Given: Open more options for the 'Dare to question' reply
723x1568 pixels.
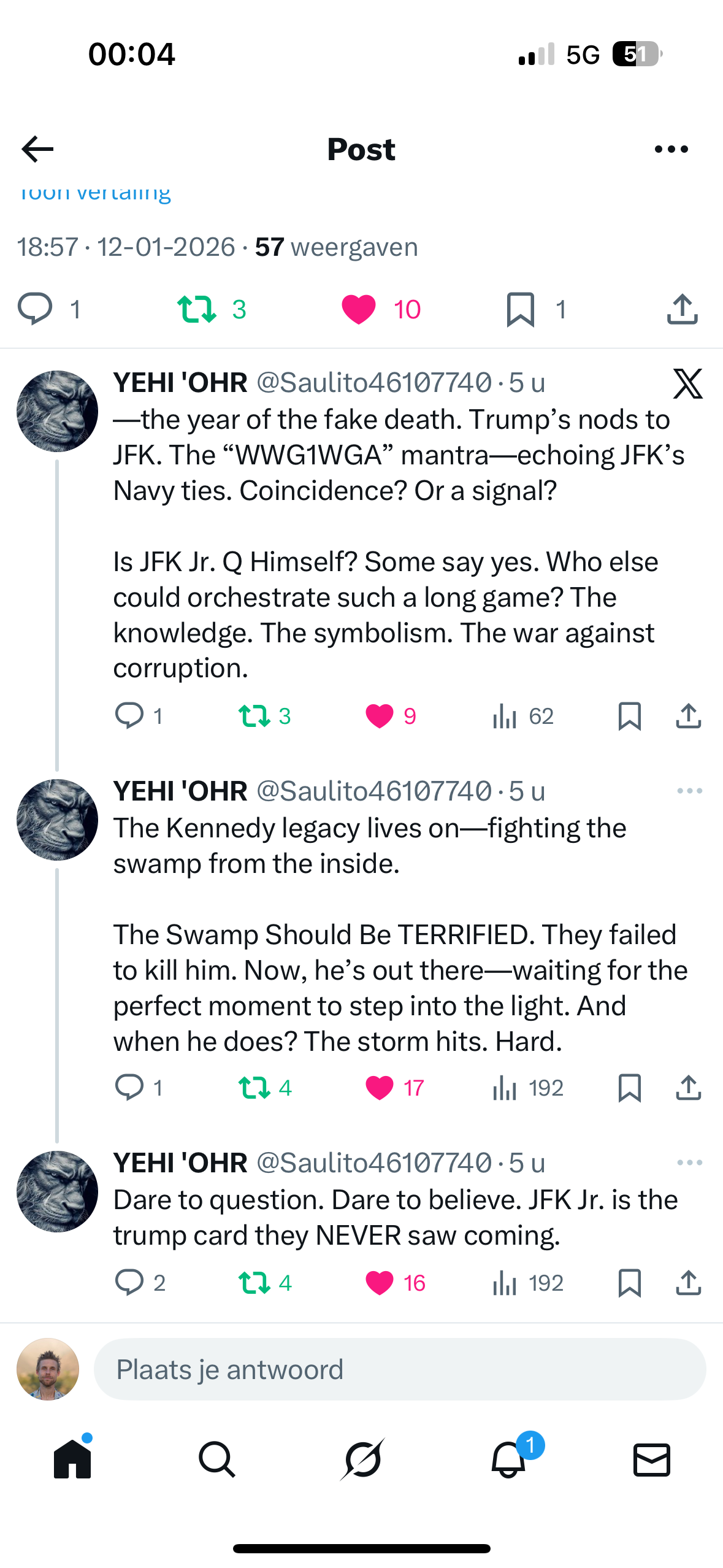Looking at the screenshot, I should pos(689,1163).
